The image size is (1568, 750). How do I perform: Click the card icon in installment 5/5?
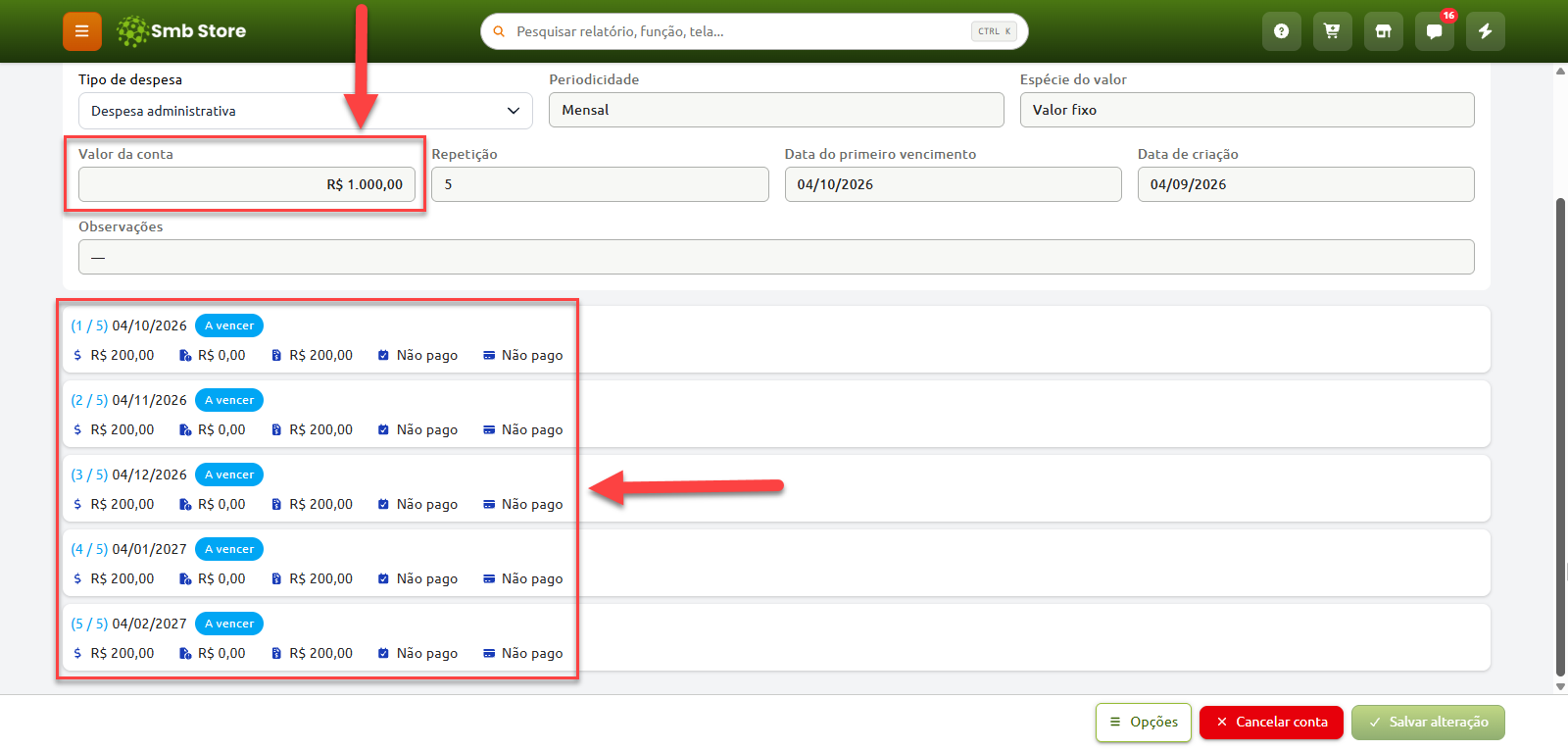pyautogui.click(x=489, y=653)
